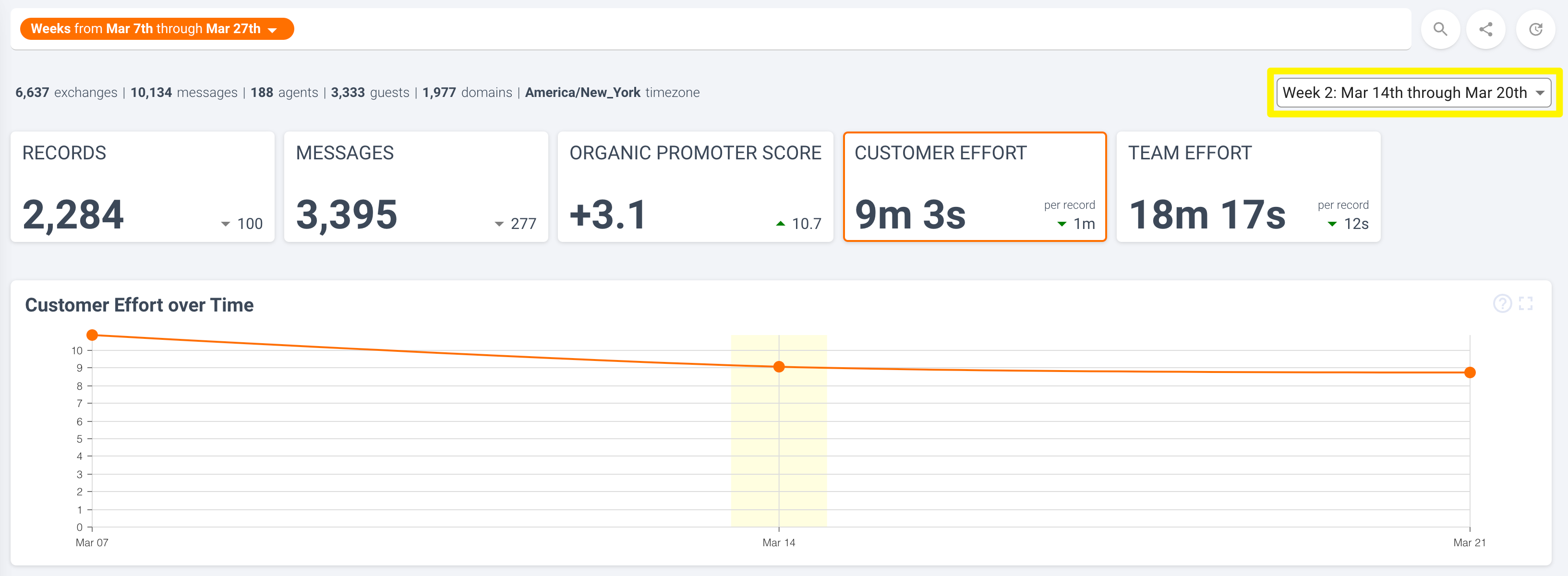Expand the chart to fullscreen

click(1525, 303)
